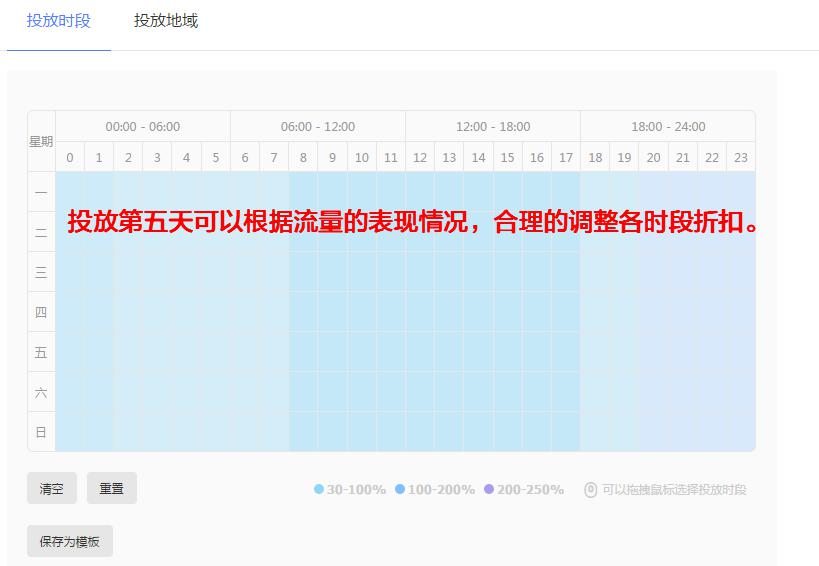This screenshot has width=819, height=566.
Task: Click hour column header 14
Action: pos(478,157)
